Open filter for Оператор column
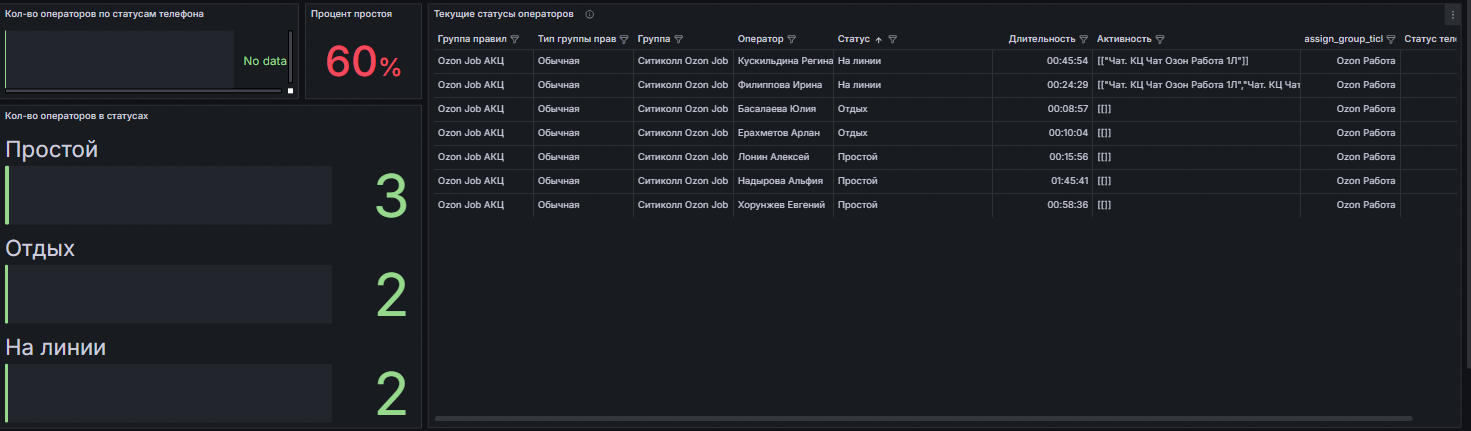 (792, 39)
